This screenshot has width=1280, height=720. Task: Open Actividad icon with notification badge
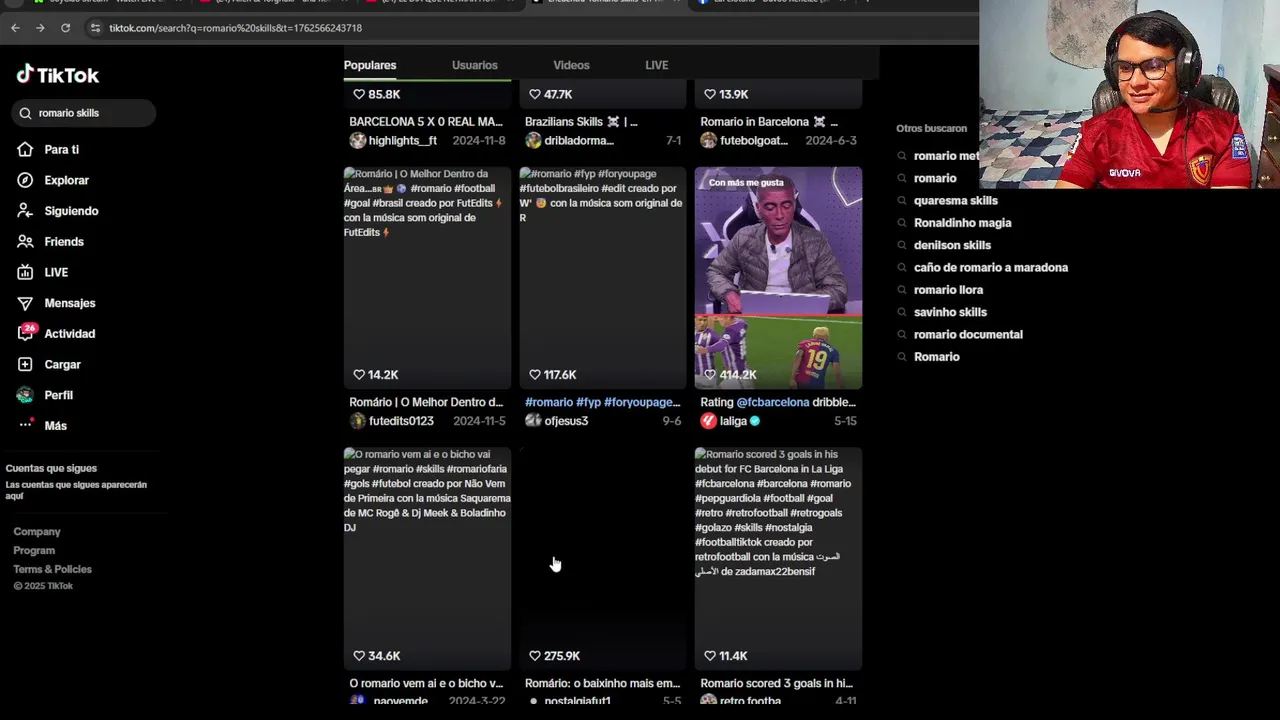[x=26, y=333]
